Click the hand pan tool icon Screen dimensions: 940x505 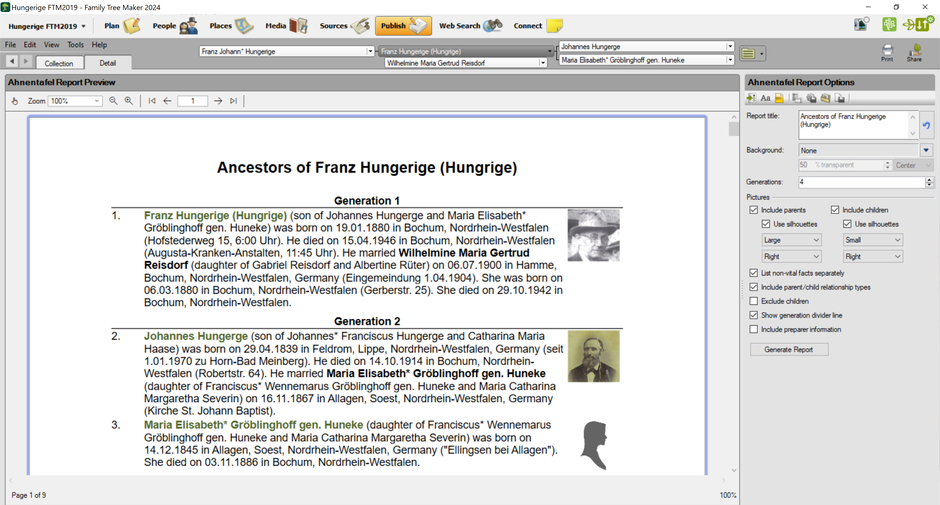(x=15, y=101)
